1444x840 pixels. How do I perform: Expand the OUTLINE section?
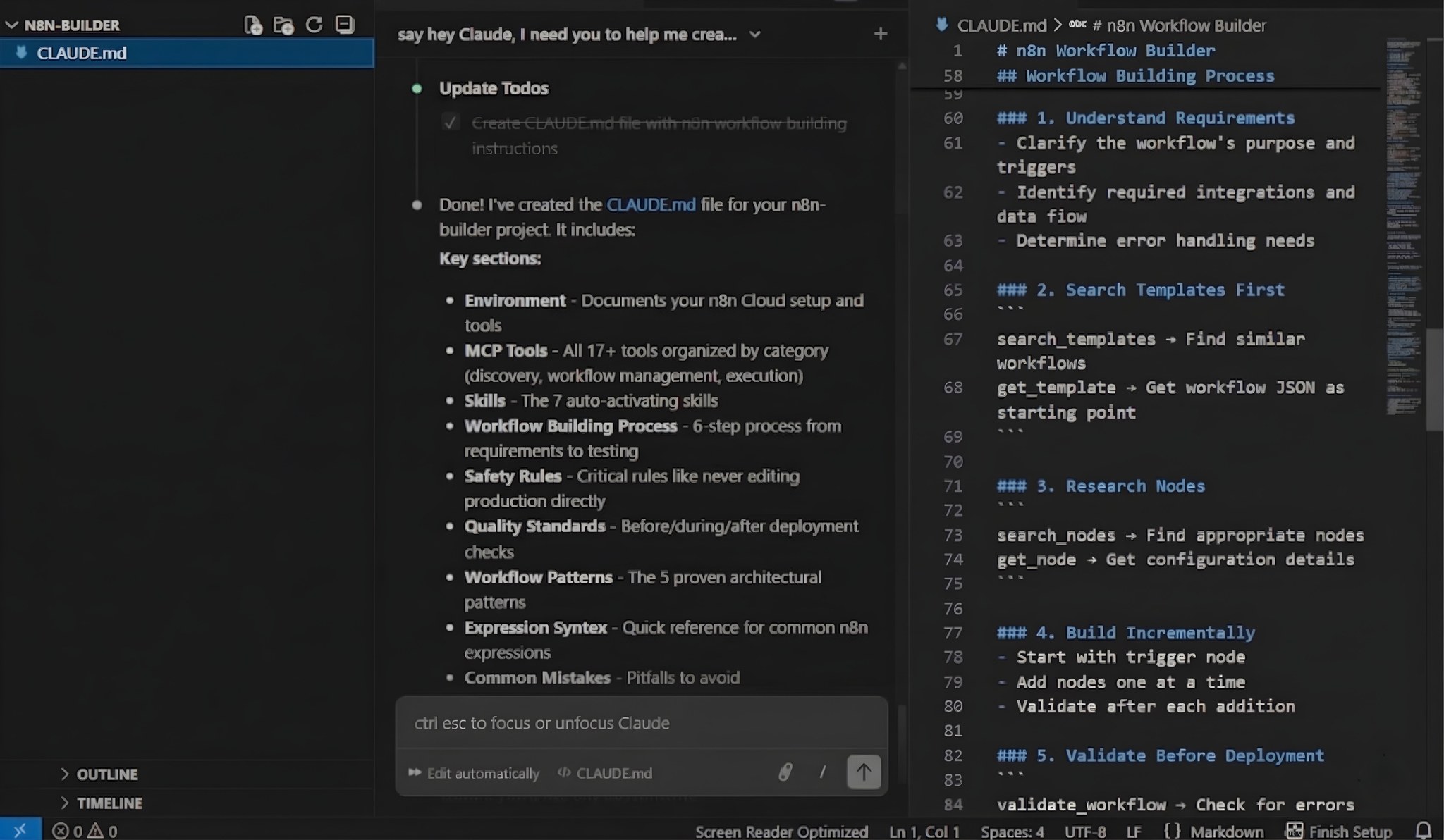click(106, 774)
